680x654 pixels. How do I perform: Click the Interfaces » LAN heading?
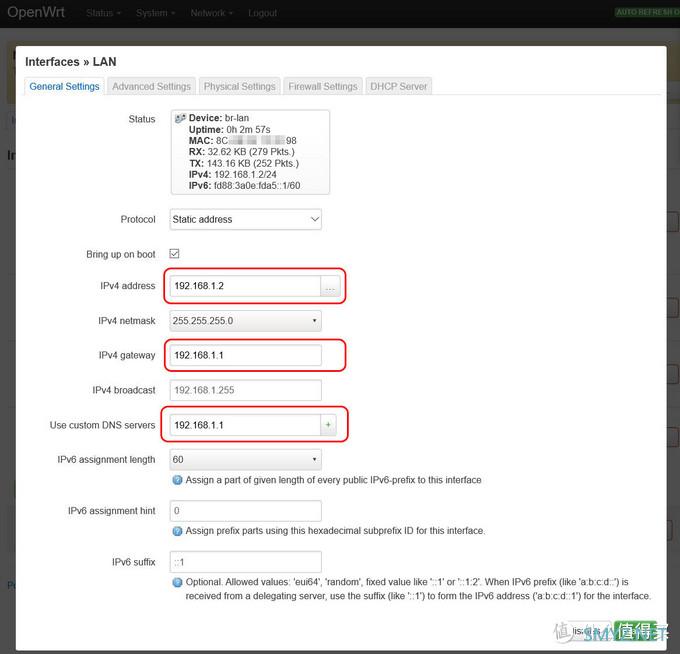click(71, 62)
